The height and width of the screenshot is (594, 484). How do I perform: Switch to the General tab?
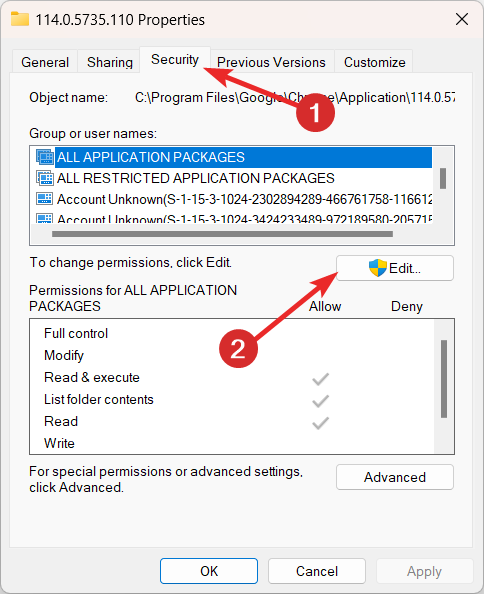[45, 62]
